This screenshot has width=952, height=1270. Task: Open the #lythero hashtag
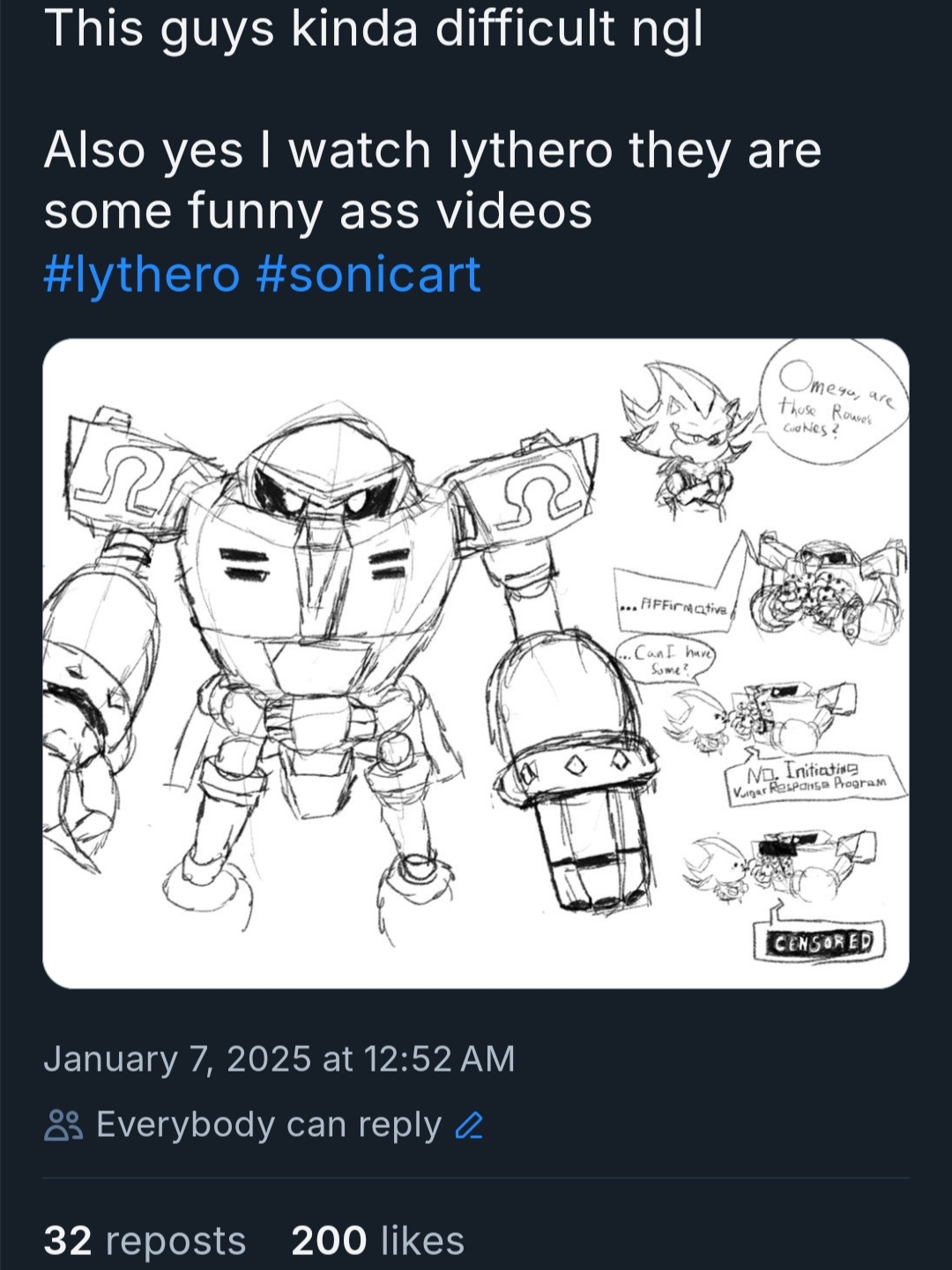141,274
